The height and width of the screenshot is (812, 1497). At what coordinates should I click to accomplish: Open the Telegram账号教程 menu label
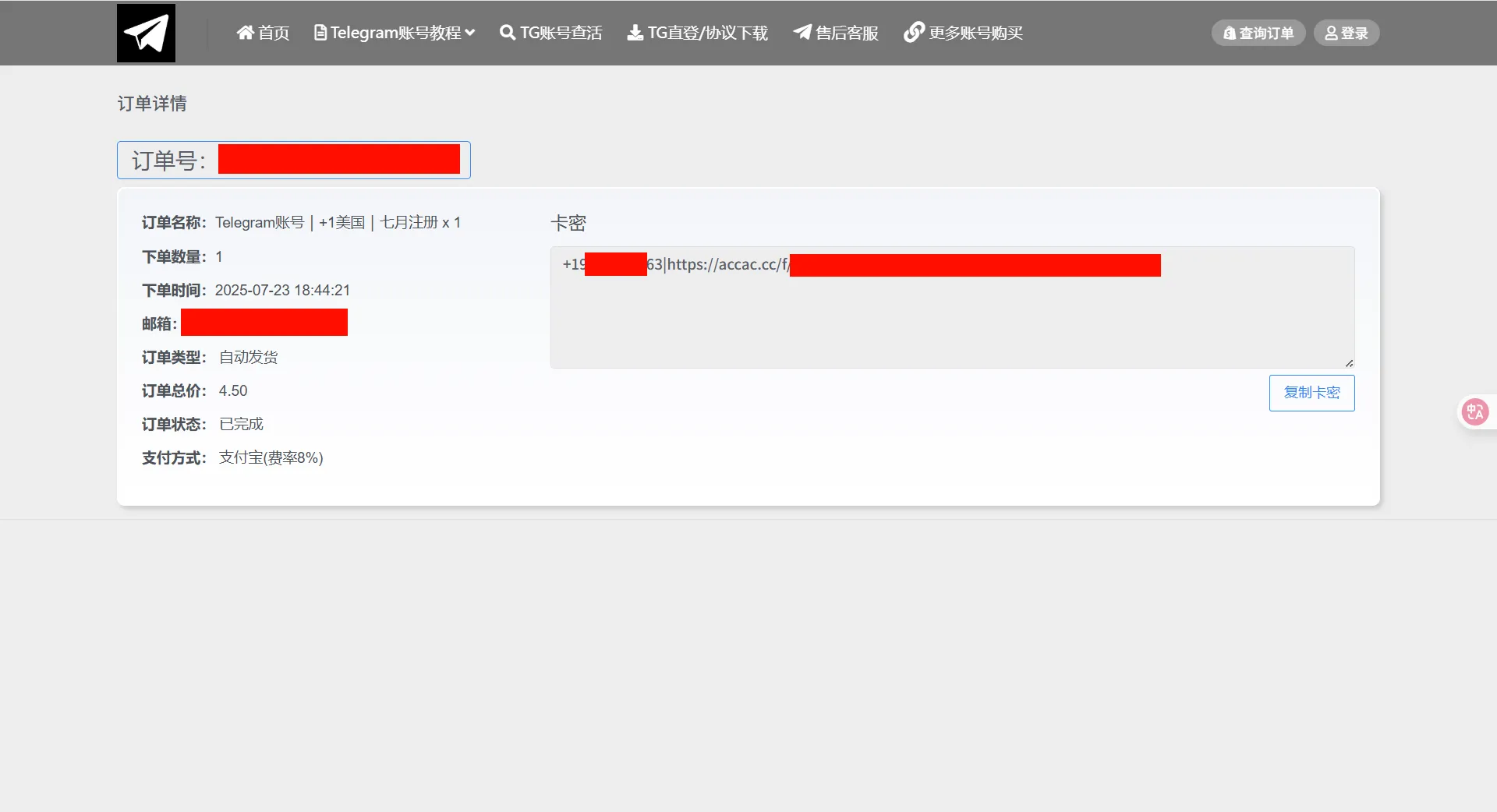396,33
